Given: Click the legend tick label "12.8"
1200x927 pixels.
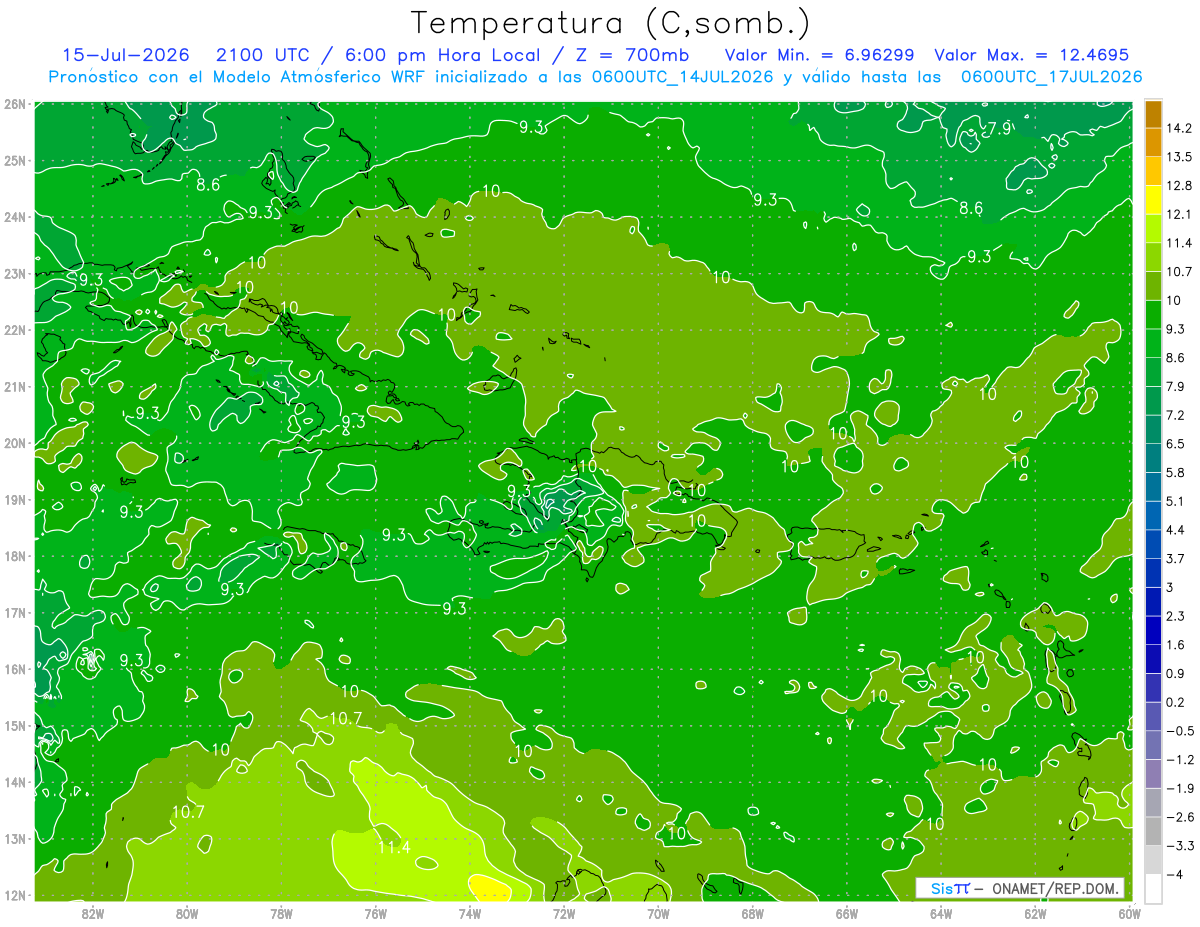Looking at the screenshot, I should (x=1178, y=185).
